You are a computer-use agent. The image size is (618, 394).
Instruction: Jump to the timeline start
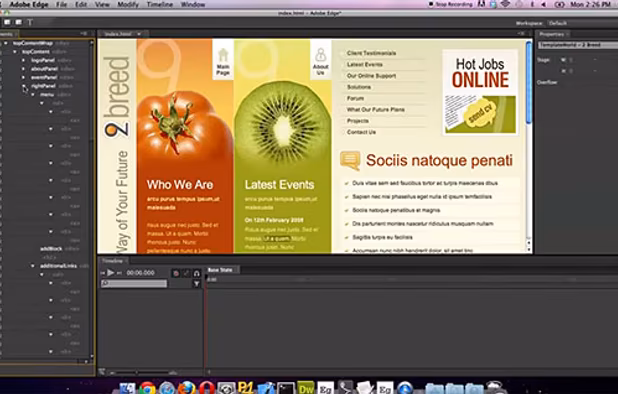[x=103, y=273]
